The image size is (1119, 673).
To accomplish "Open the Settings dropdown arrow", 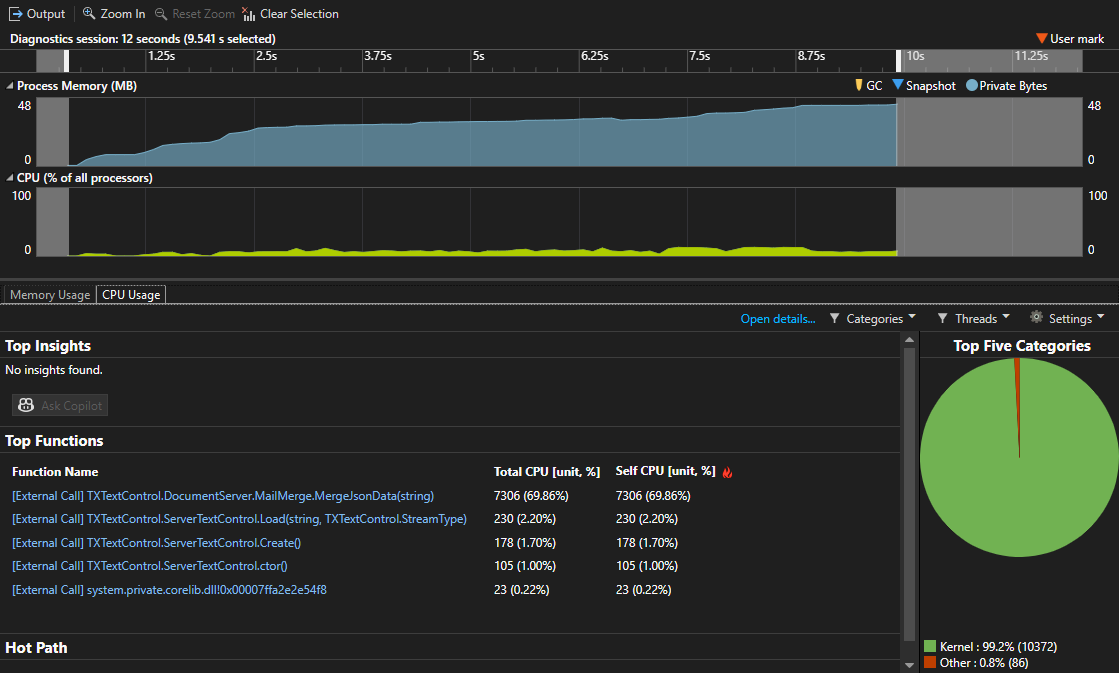I will [x=1101, y=318].
